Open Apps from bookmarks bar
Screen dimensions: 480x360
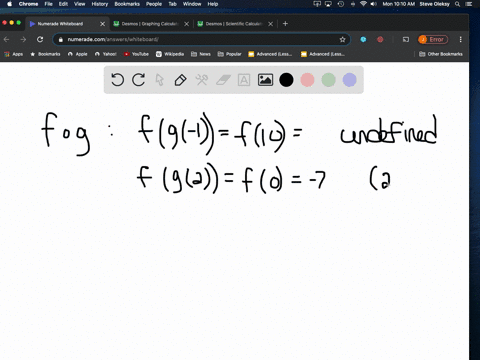point(14,54)
